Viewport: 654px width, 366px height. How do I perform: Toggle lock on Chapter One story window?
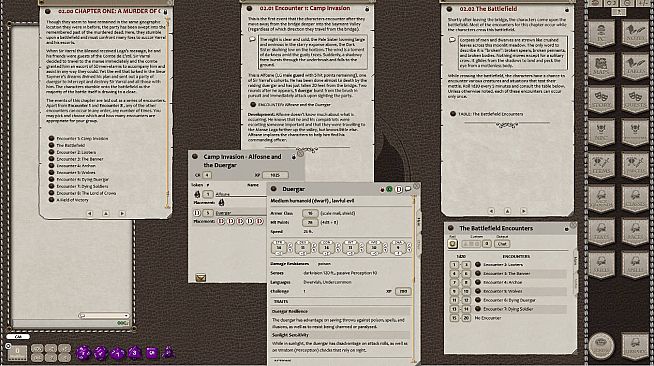coord(165,12)
